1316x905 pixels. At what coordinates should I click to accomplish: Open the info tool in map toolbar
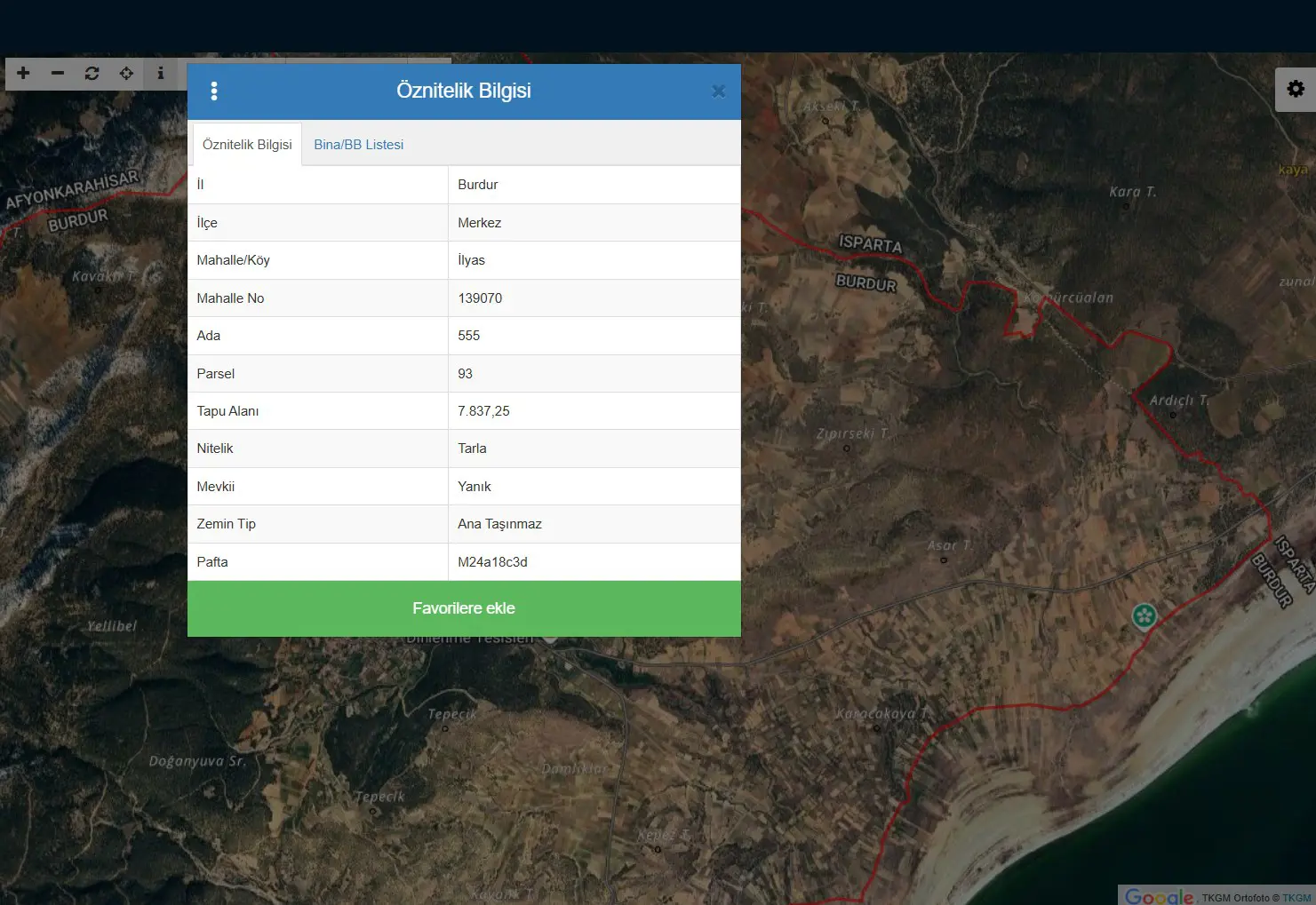pos(161,73)
